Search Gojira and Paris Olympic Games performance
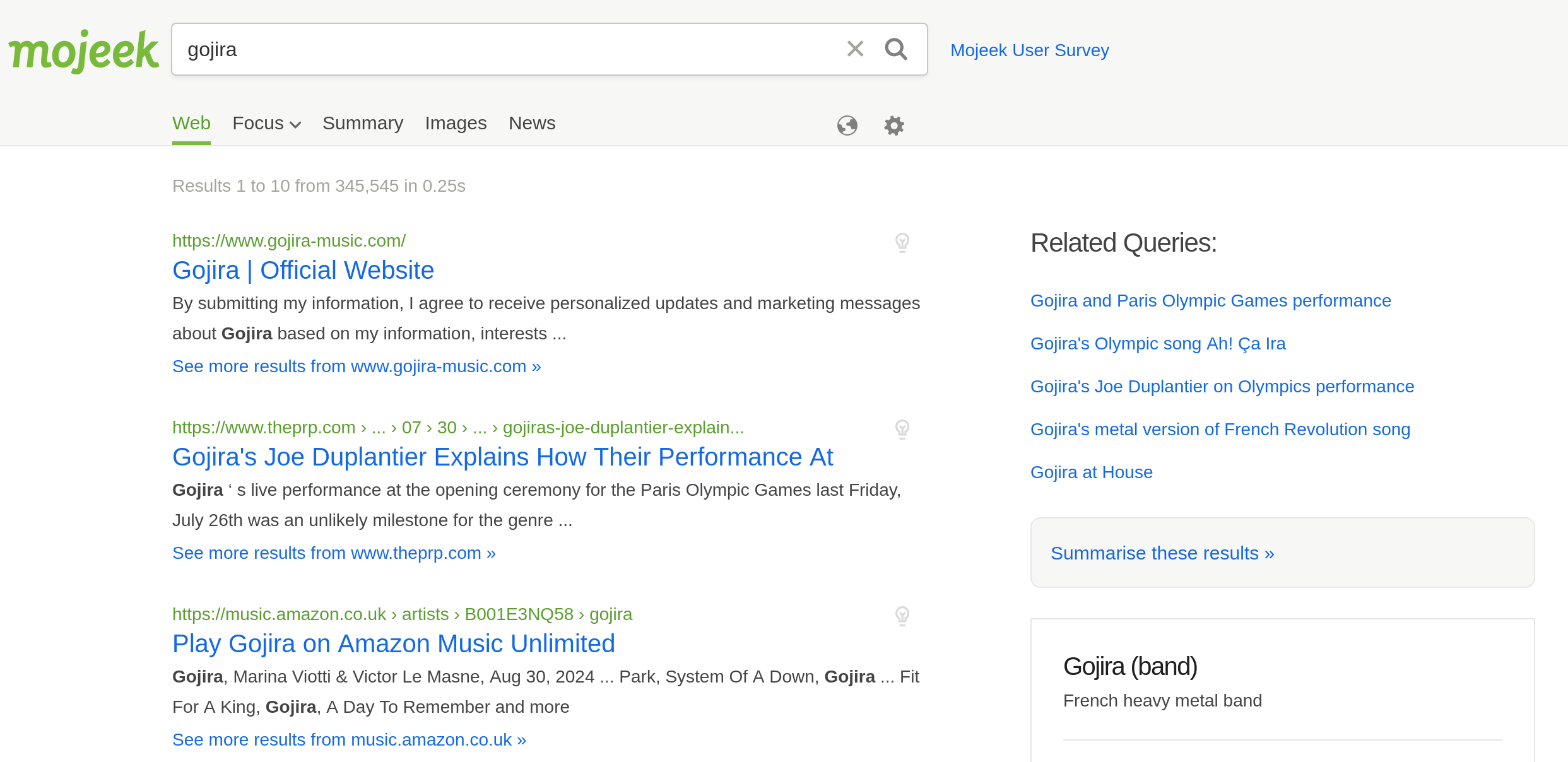1568x762 pixels. click(x=1210, y=301)
